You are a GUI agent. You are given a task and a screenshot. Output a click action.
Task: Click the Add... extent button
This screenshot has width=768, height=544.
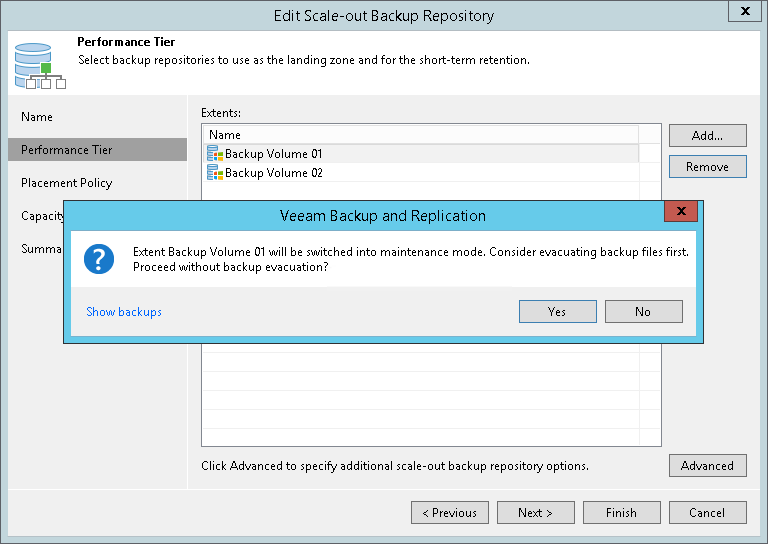[707, 135]
